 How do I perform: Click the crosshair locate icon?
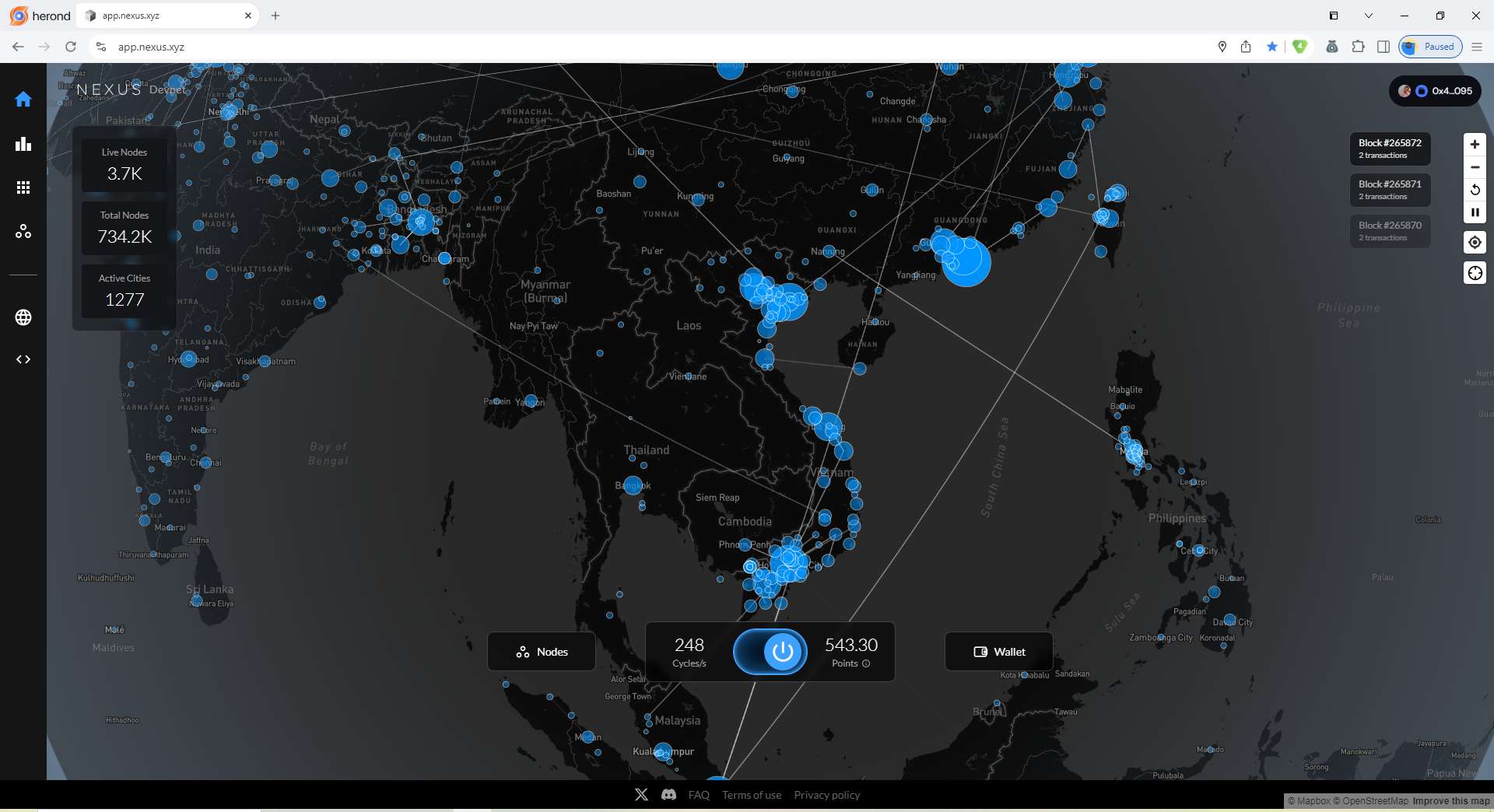tap(1475, 273)
